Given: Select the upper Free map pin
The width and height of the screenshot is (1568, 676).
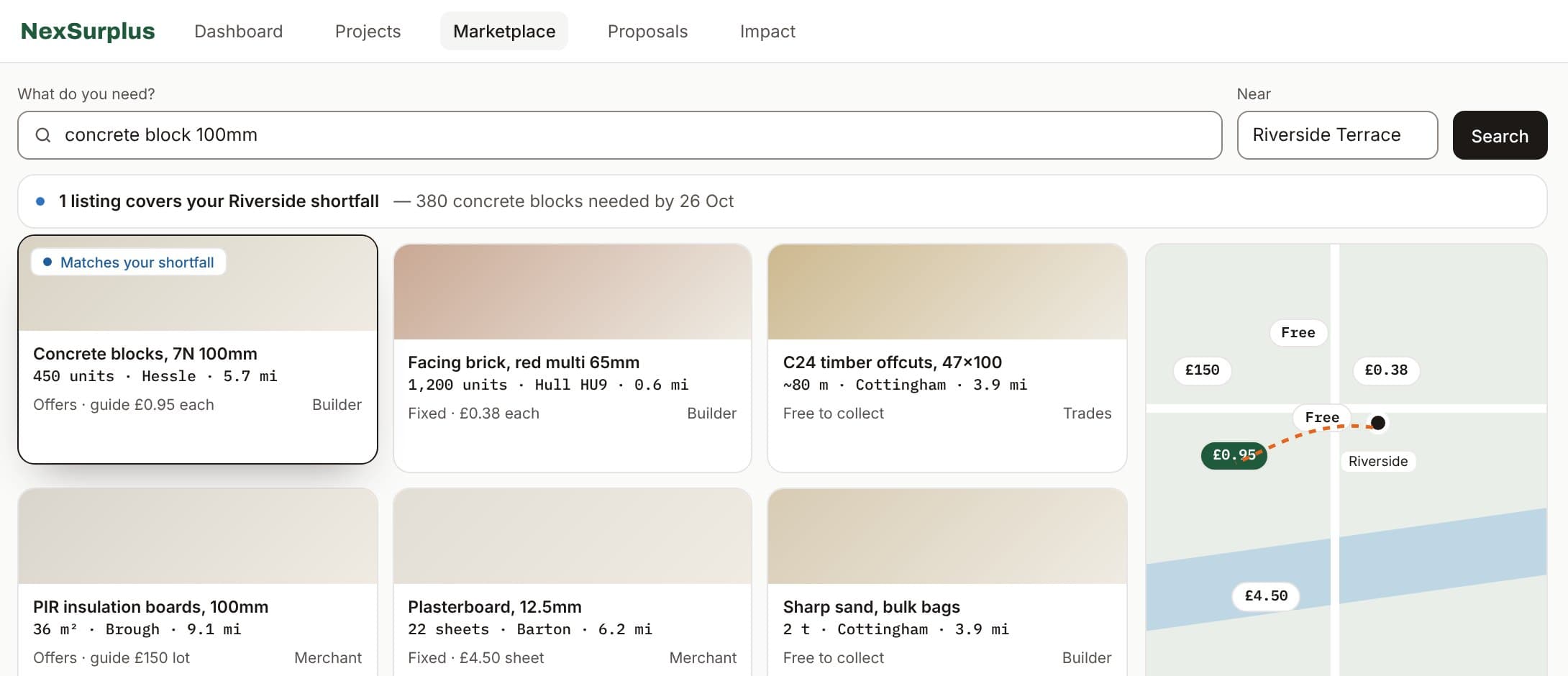Looking at the screenshot, I should (1298, 333).
